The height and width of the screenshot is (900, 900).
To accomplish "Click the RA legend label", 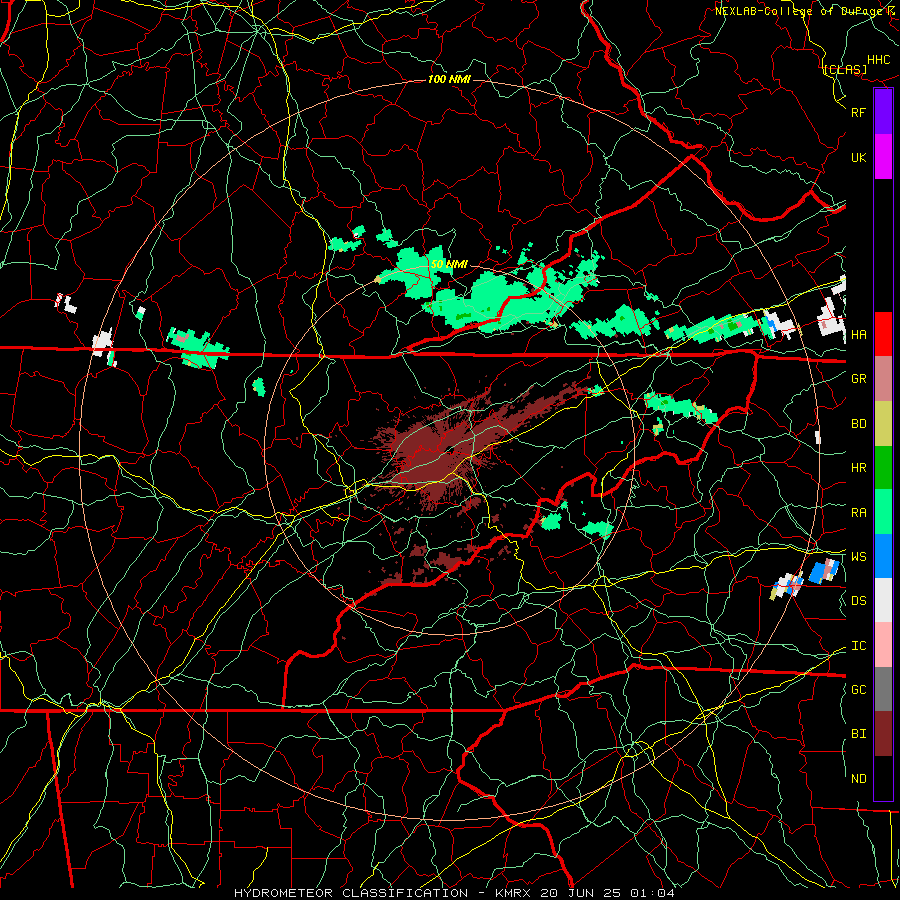I will (x=858, y=513).
